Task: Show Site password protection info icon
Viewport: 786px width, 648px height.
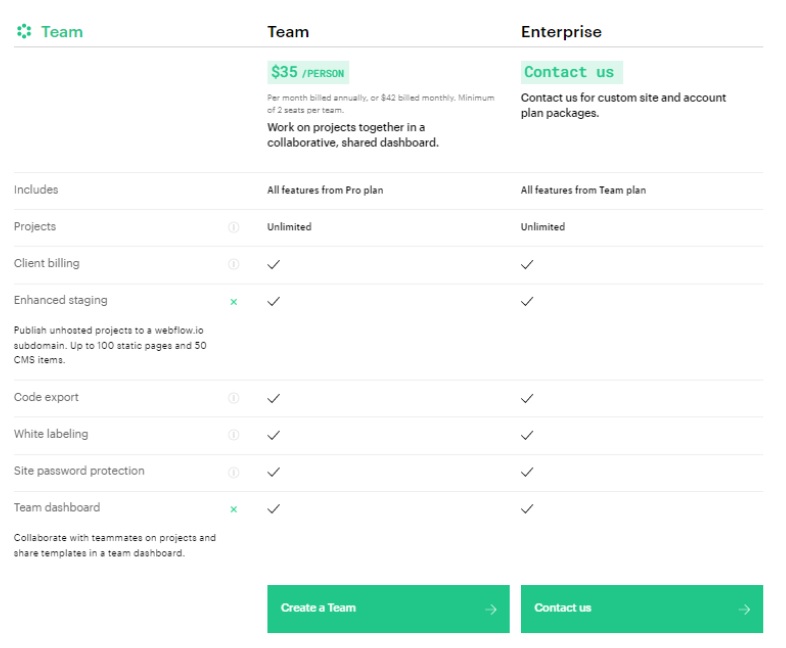Action: (234, 472)
